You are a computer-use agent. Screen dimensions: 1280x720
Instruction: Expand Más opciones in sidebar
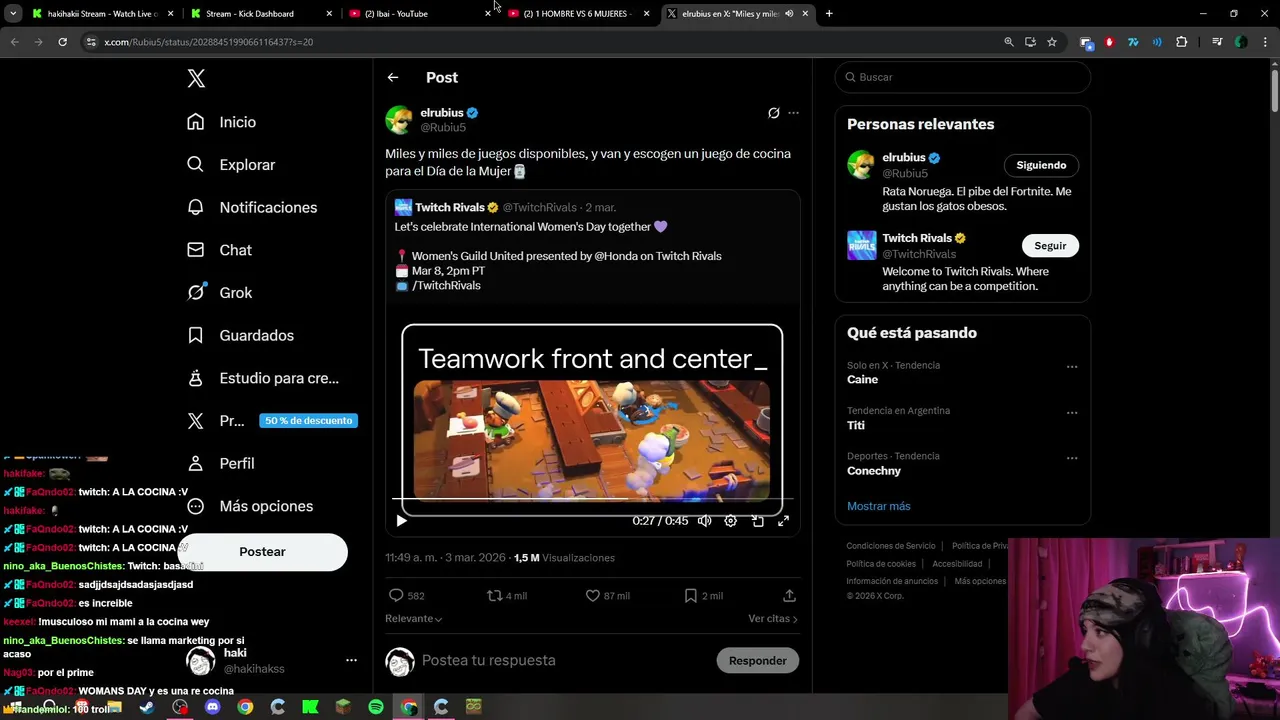pos(250,506)
